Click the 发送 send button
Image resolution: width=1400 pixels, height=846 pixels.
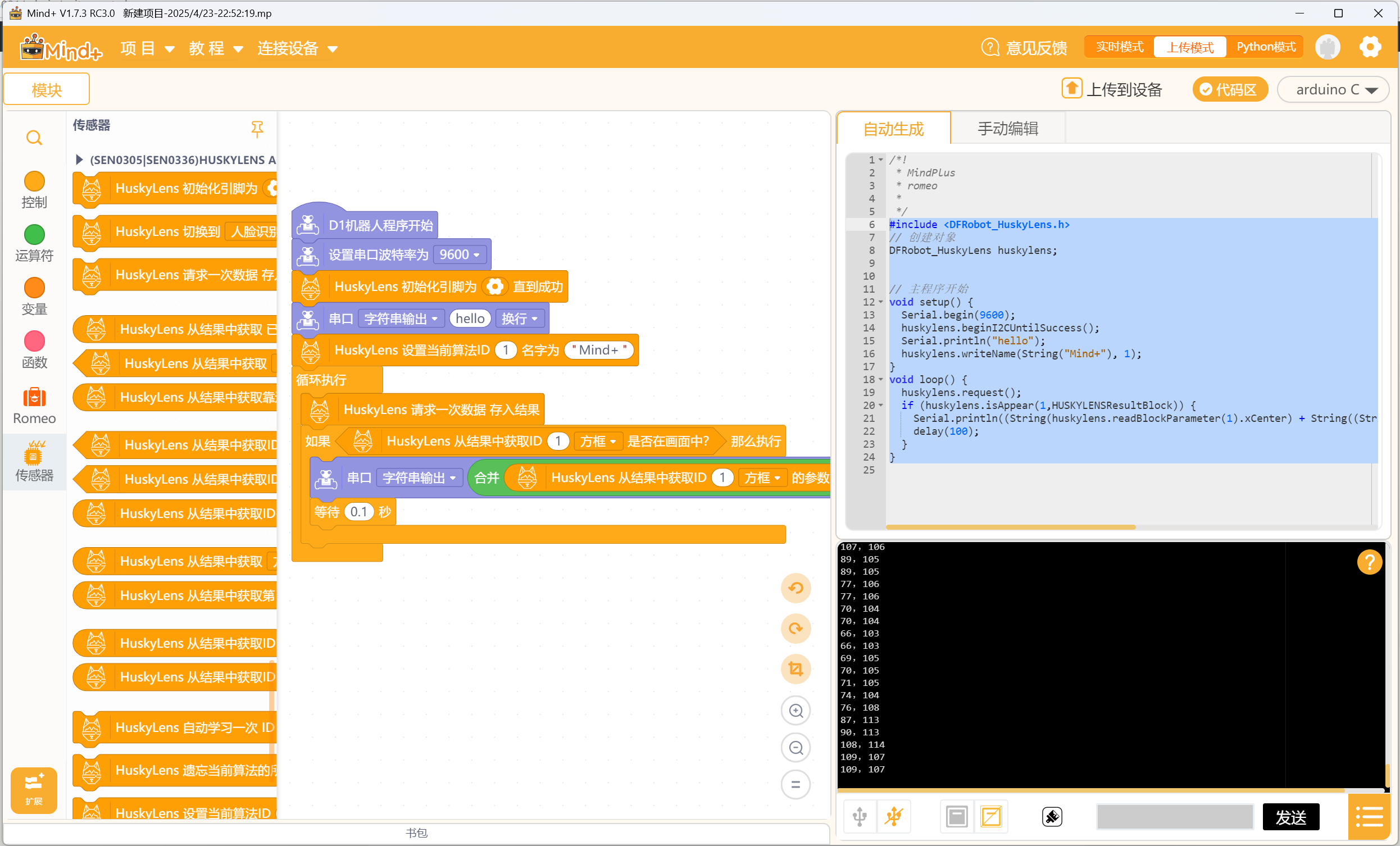[x=1291, y=817]
